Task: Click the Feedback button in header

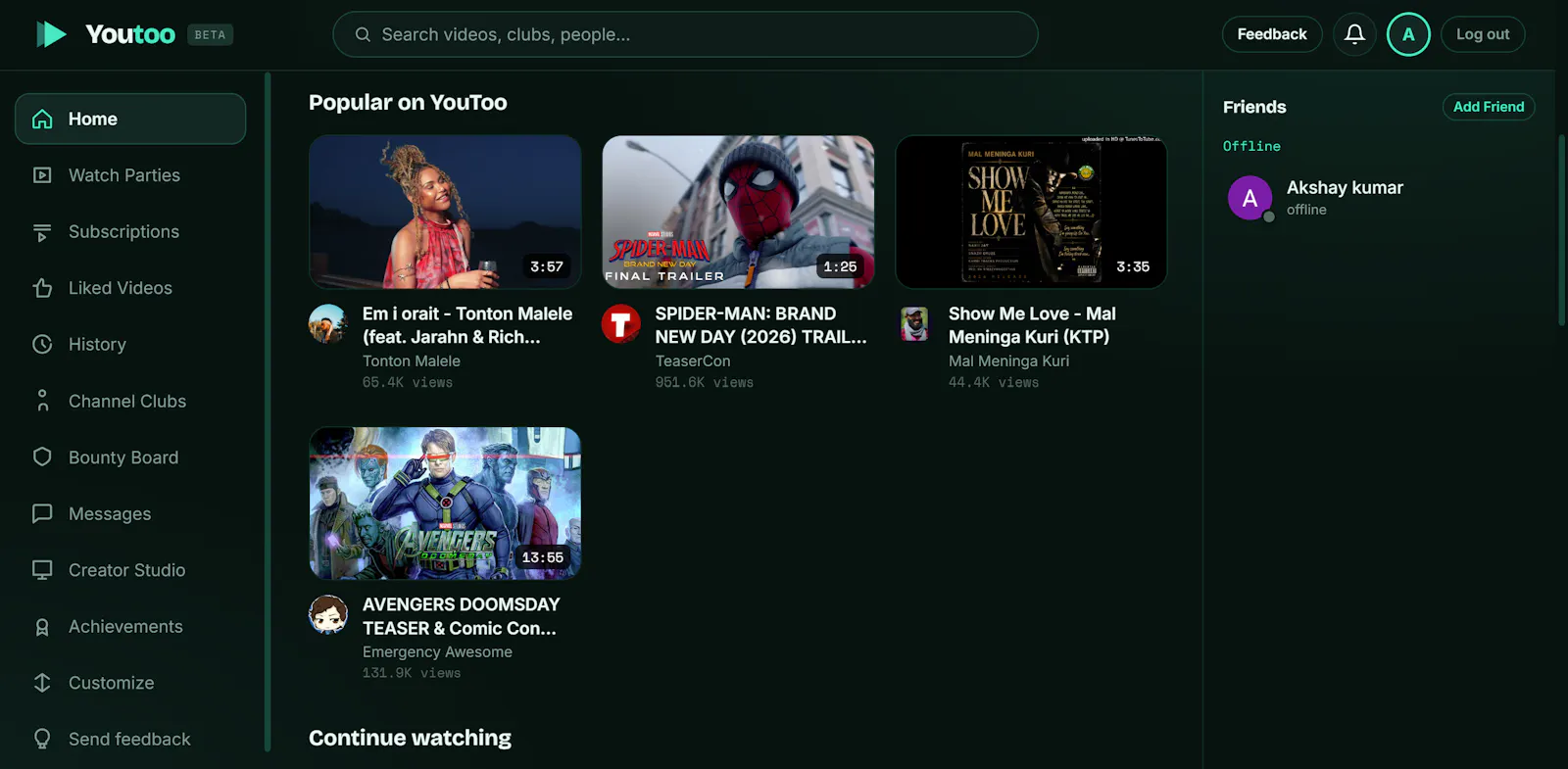Action: (x=1272, y=34)
